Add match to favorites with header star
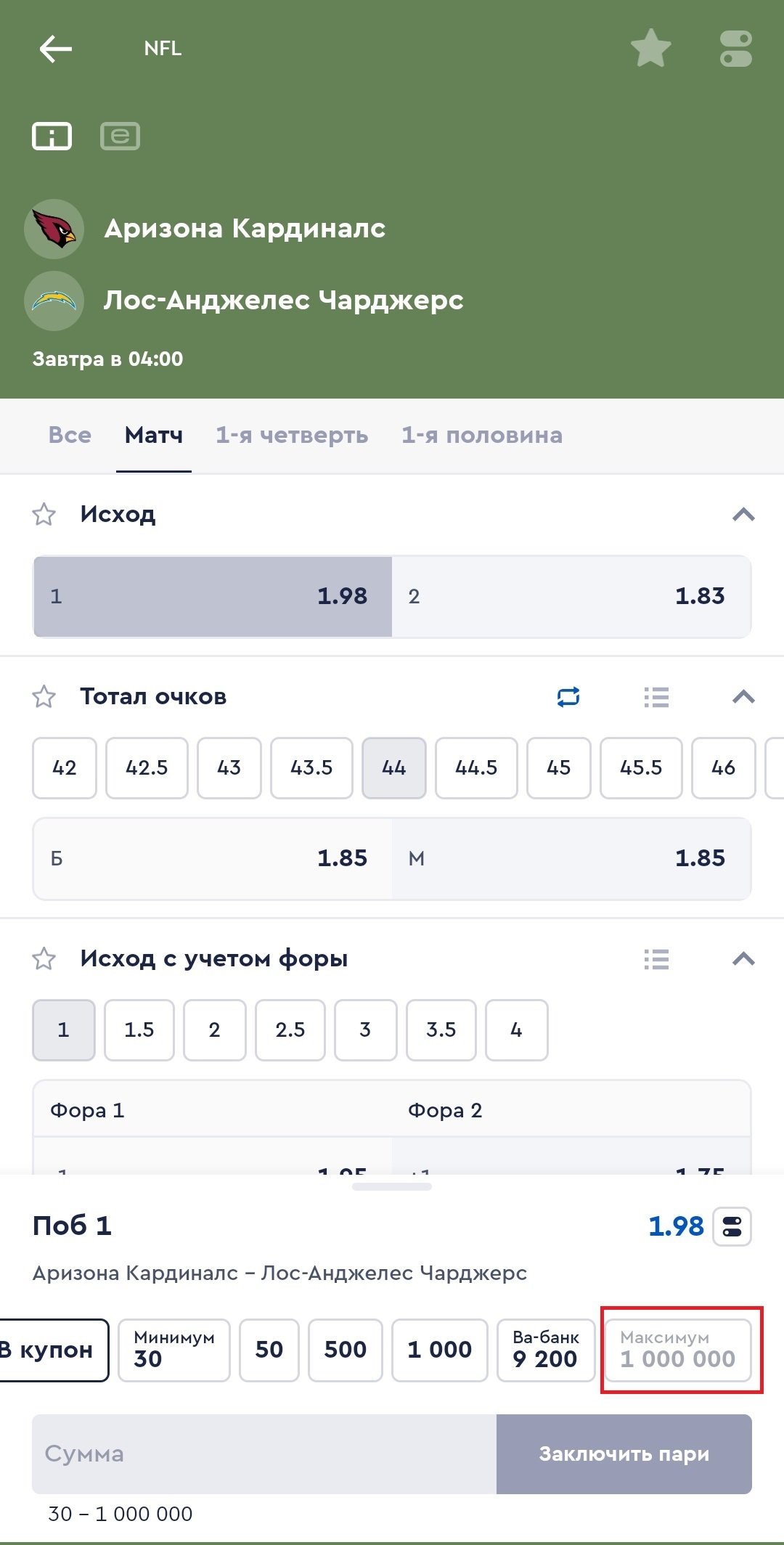The height and width of the screenshot is (1545, 784). tap(650, 49)
